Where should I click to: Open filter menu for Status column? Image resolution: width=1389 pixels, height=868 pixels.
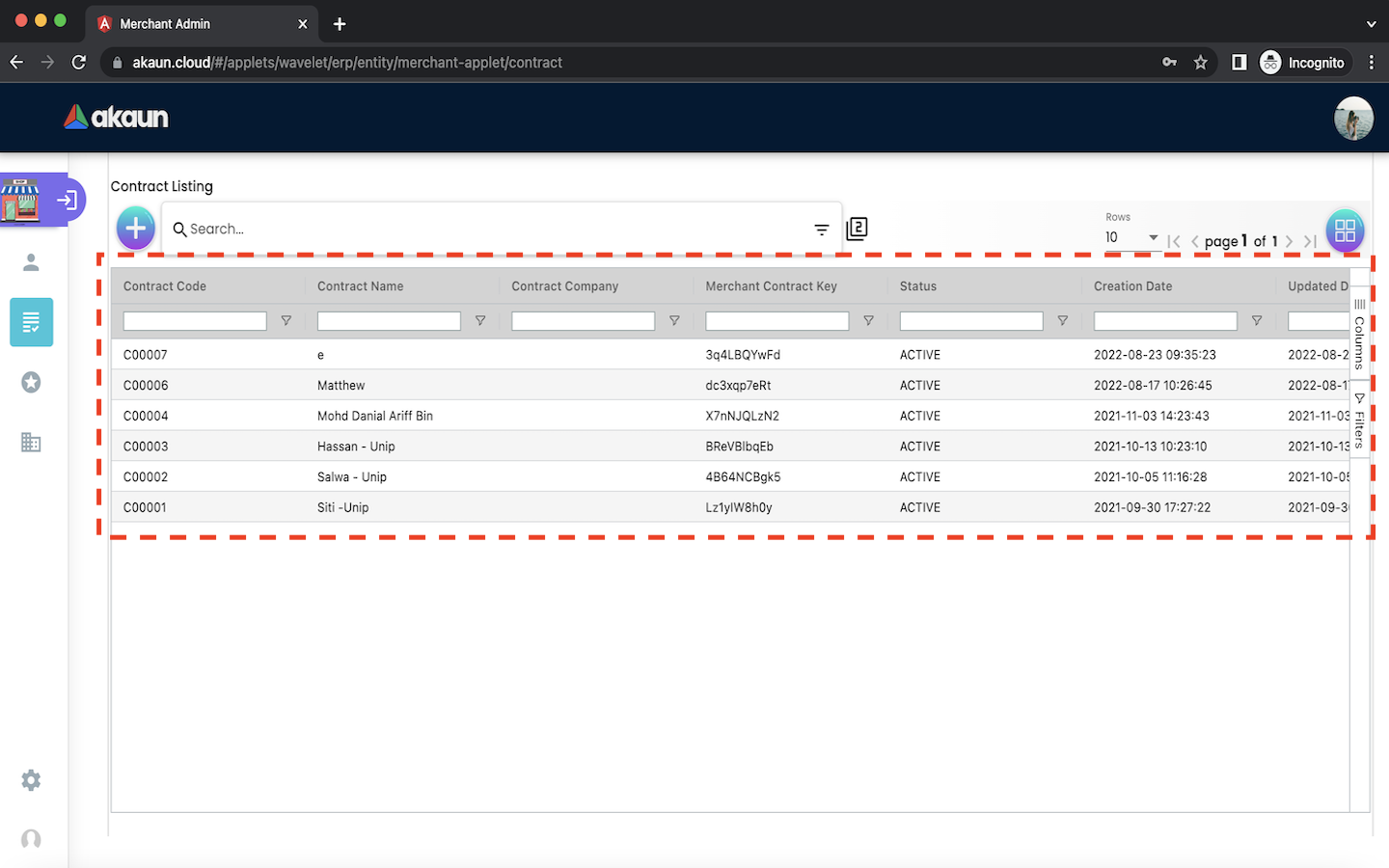tap(1062, 321)
